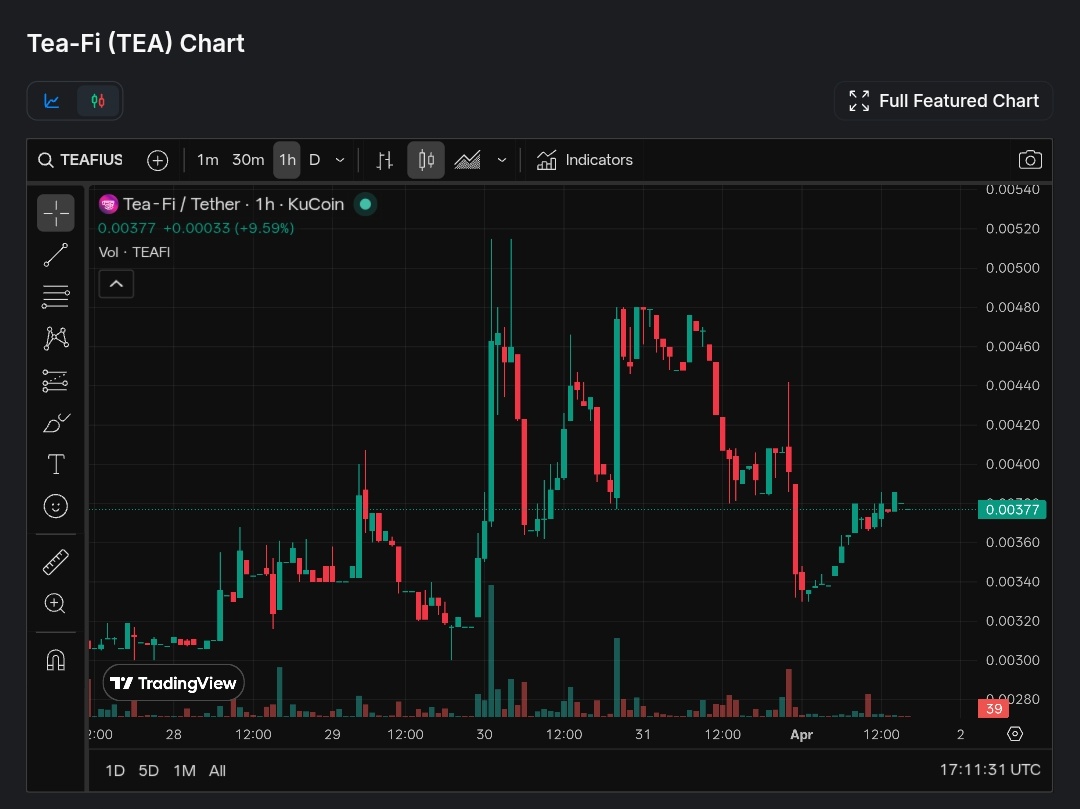Collapse the indicator legend chevron
Image resolution: width=1080 pixels, height=809 pixels.
pyautogui.click(x=116, y=284)
